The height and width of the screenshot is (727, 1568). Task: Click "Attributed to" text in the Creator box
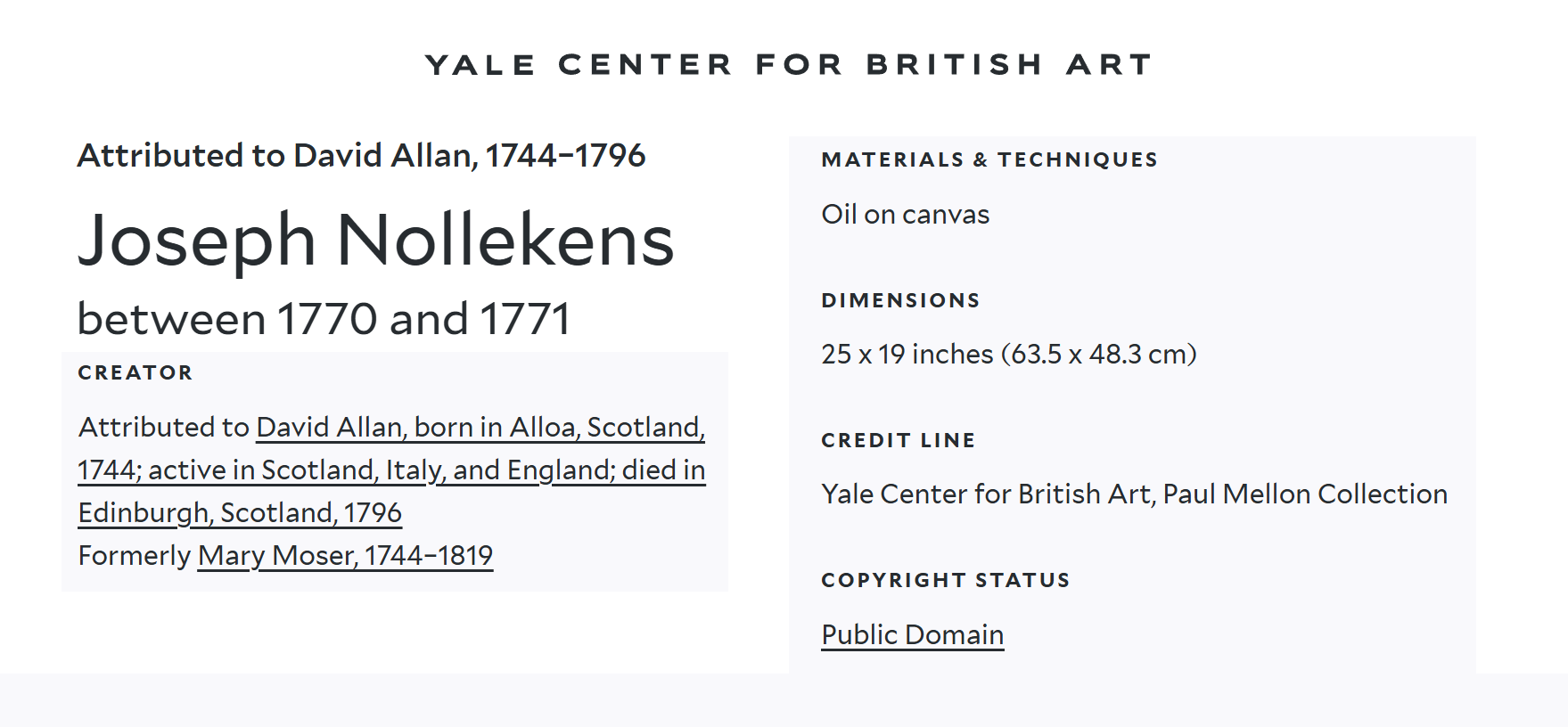click(164, 428)
